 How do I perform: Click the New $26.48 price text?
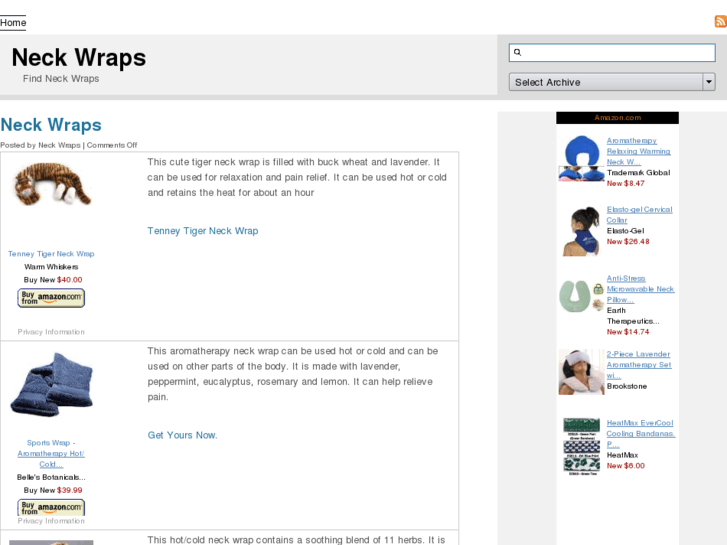click(x=628, y=242)
